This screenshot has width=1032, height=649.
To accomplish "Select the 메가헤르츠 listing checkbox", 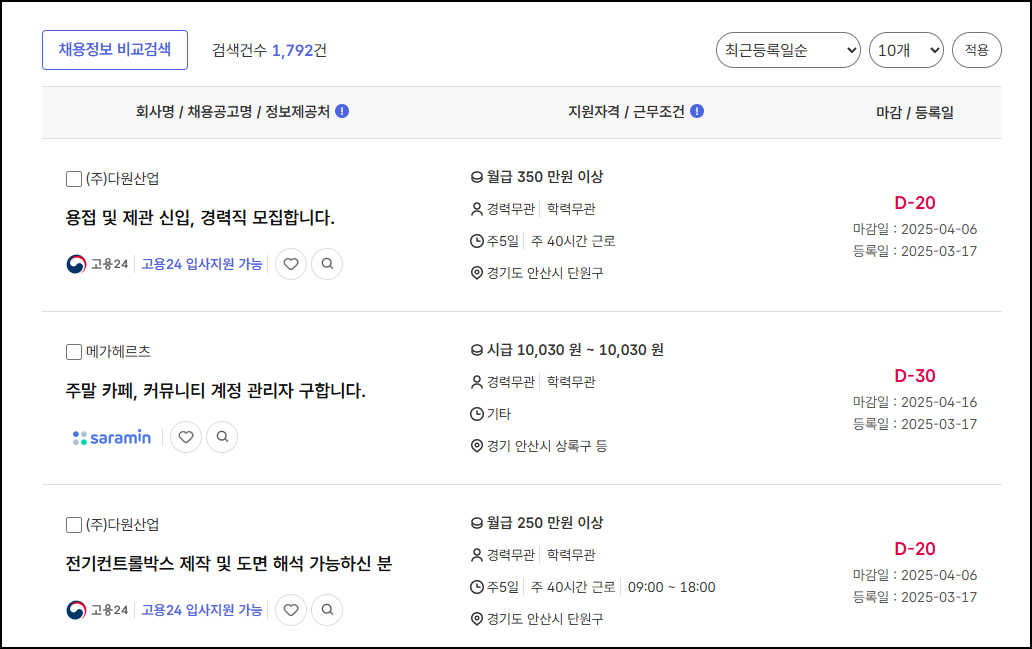I will 73,352.
